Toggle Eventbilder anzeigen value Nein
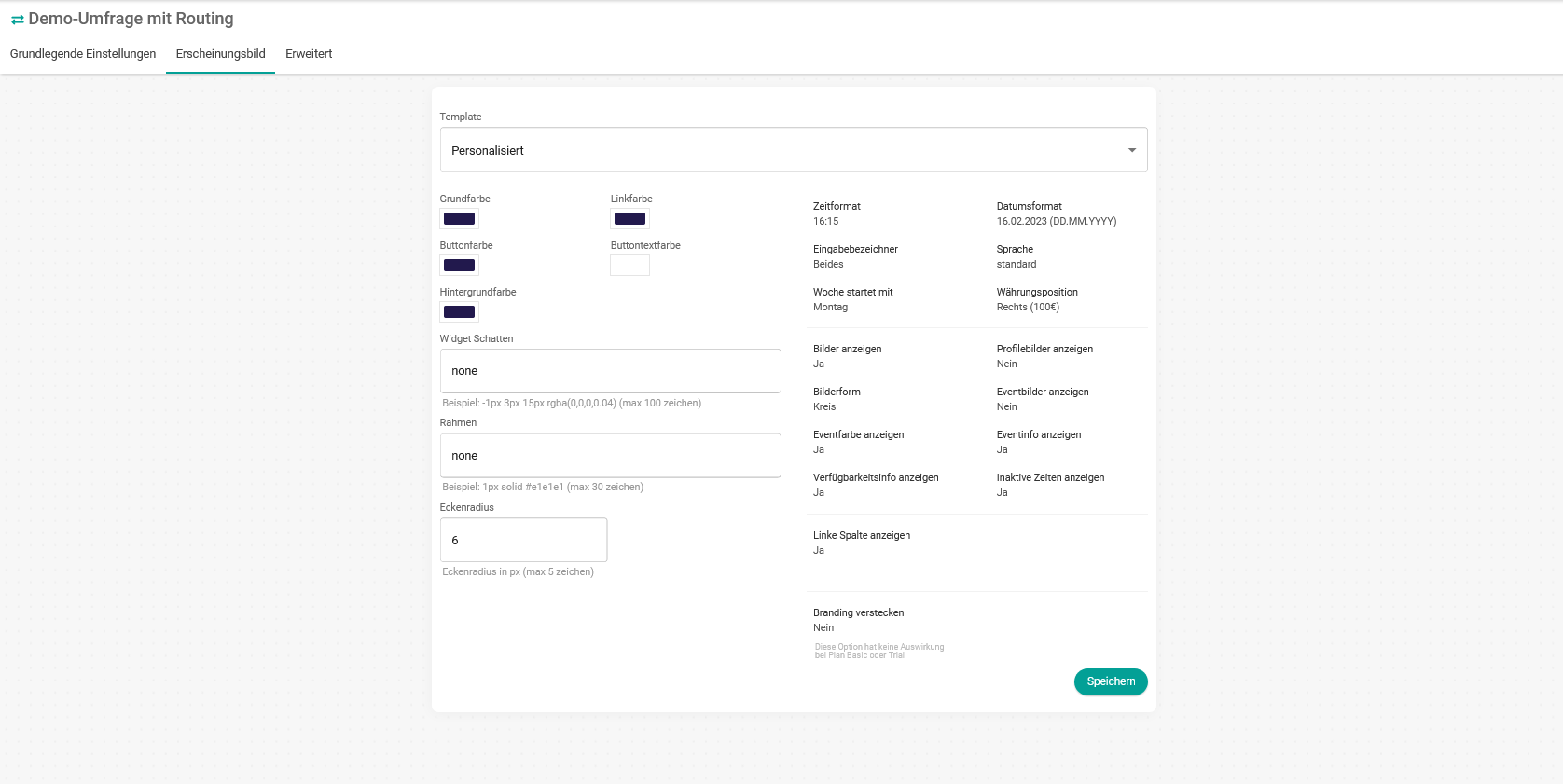This screenshot has height=784, width=1563. (1007, 407)
